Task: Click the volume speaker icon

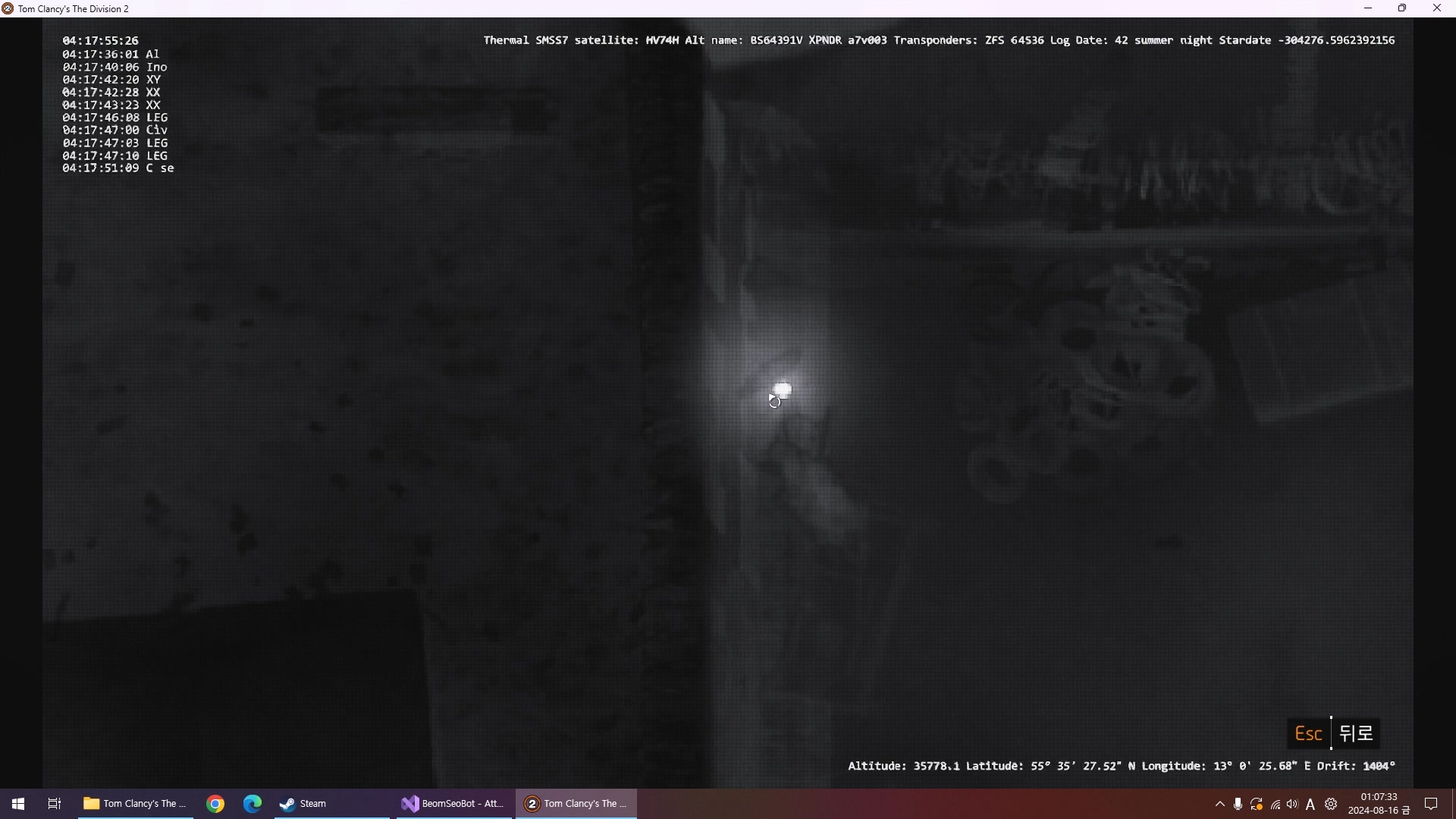Action: [x=1293, y=804]
